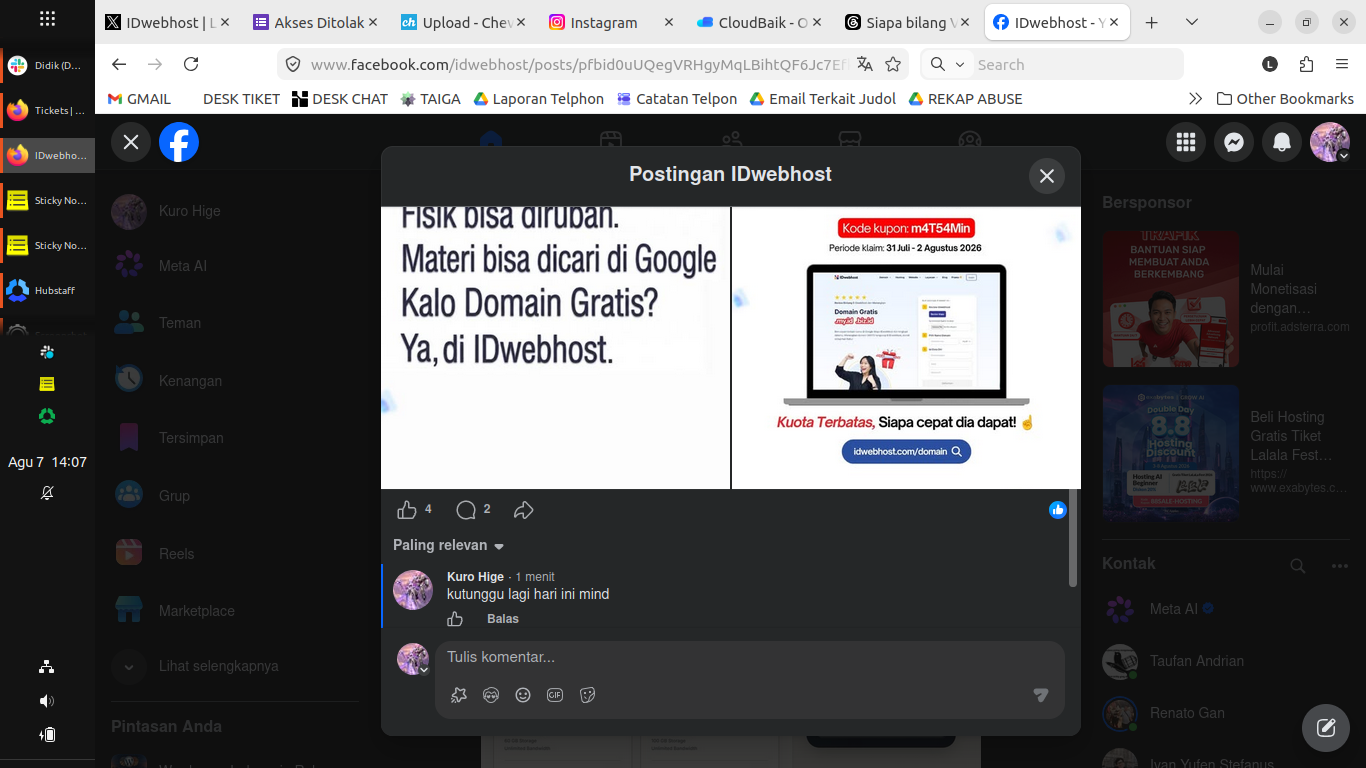
Task: Open the network connections tray icon
Action: (x=47, y=667)
